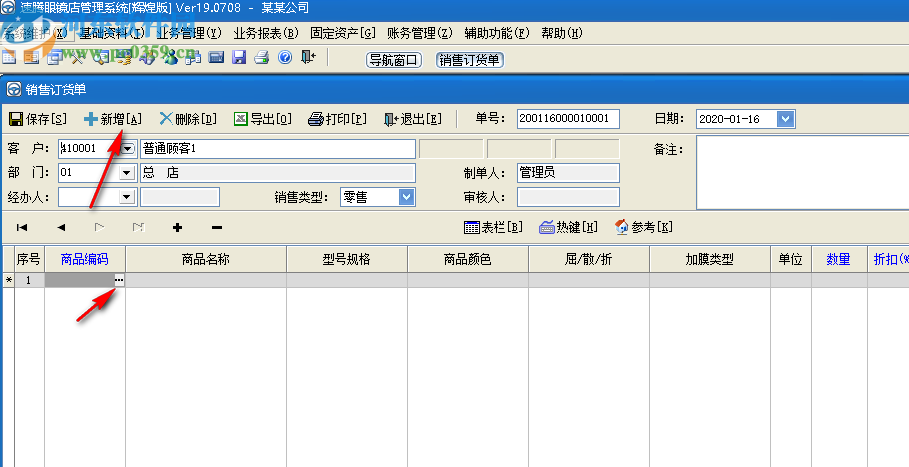Click 商品颜色 column header

tap(468, 259)
